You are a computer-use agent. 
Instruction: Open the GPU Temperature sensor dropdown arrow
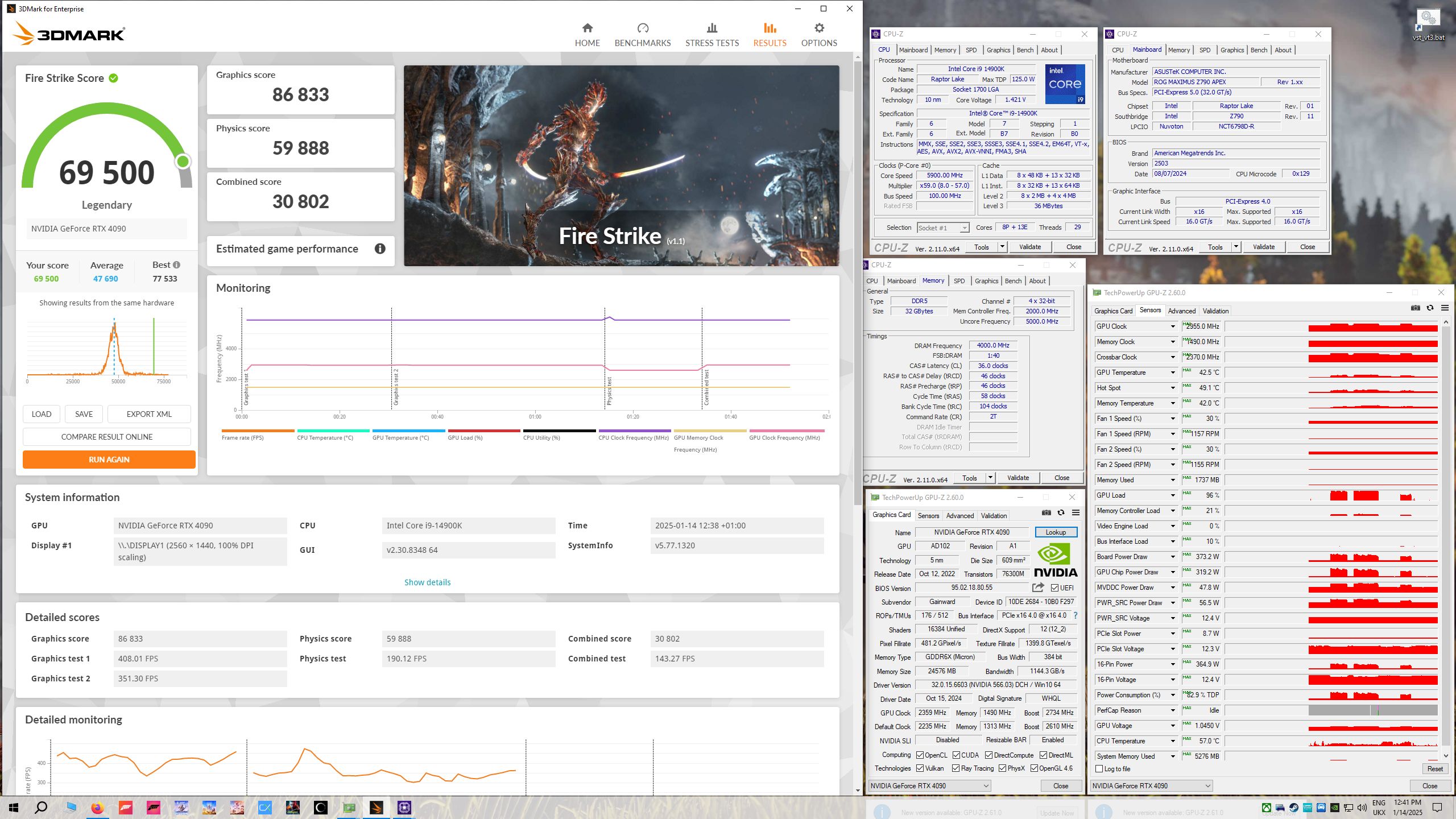tap(1172, 373)
